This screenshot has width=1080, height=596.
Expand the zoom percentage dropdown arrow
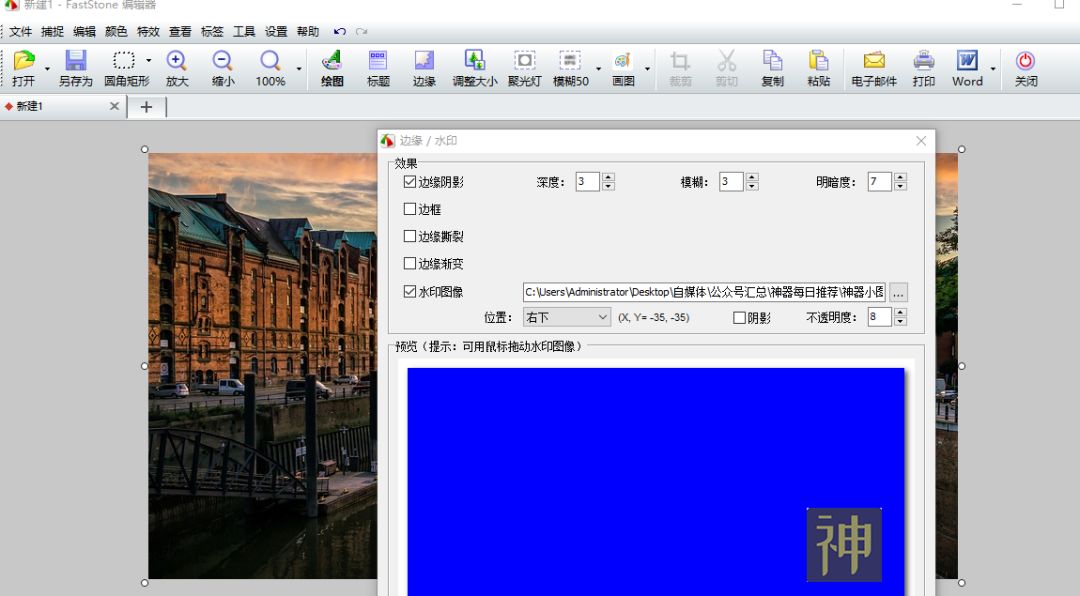299,69
